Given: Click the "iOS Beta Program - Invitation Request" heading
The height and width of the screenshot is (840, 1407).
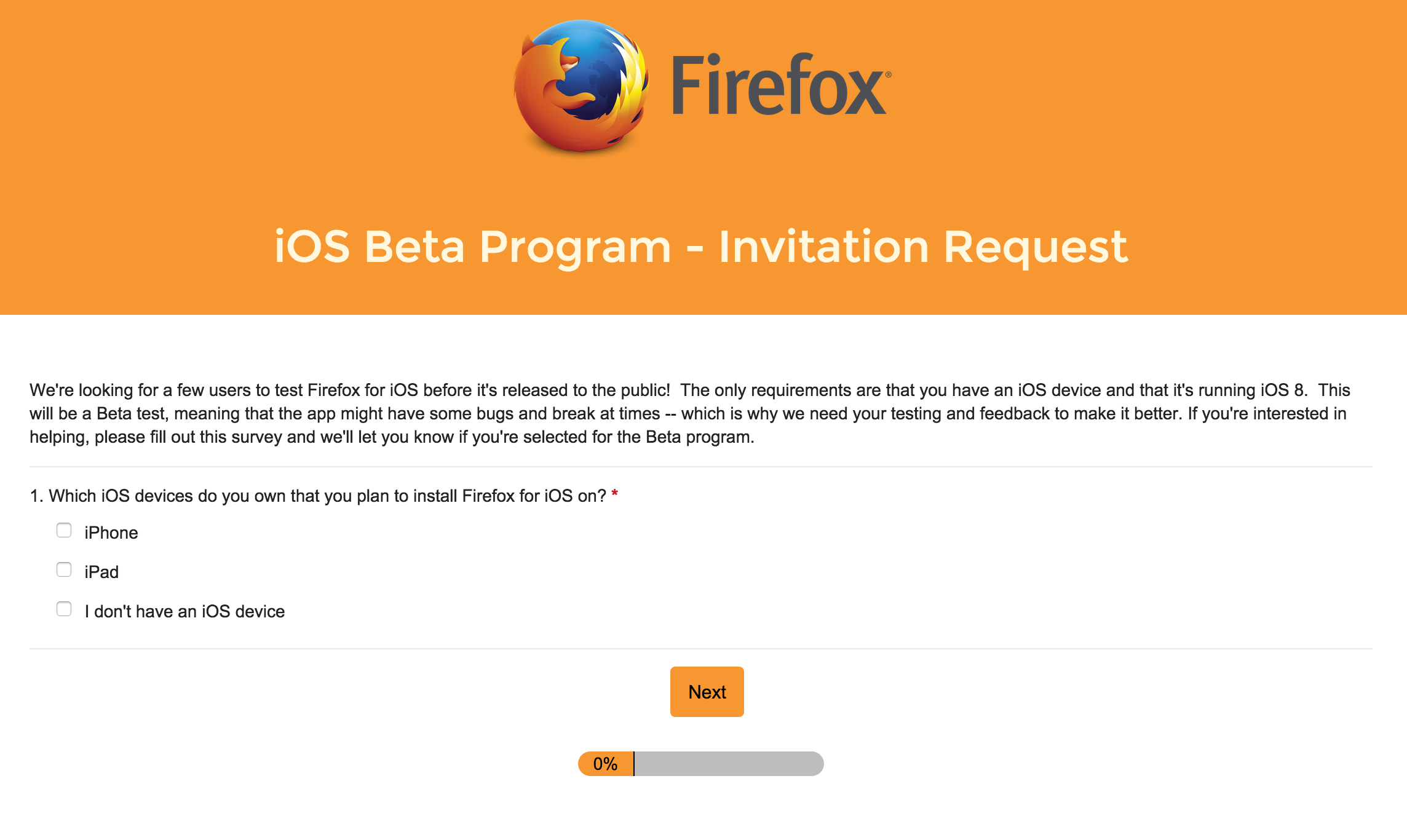Looking at the screenshot, I should [x=701, y=247].
